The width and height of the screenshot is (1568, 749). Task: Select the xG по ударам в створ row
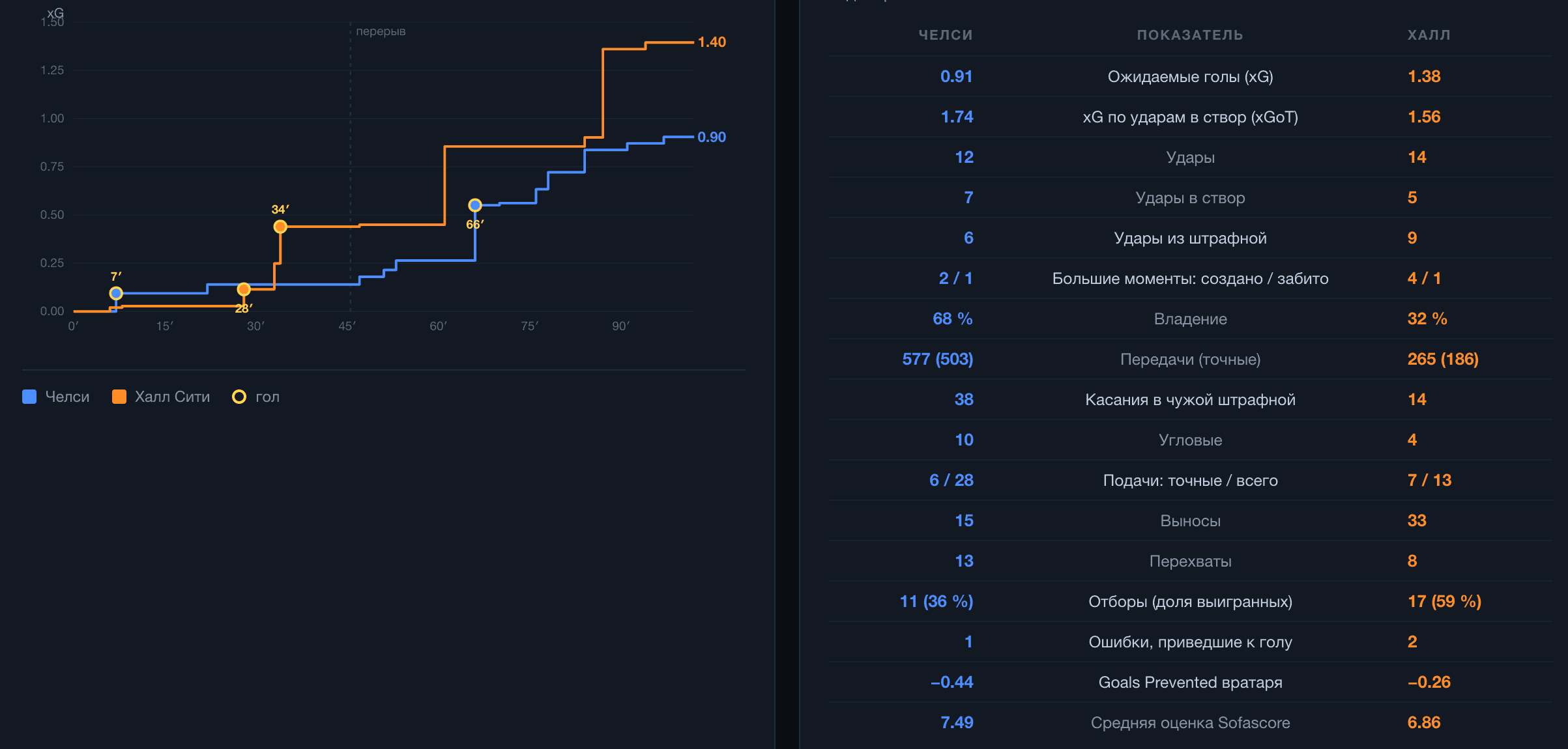point(1190,117)
